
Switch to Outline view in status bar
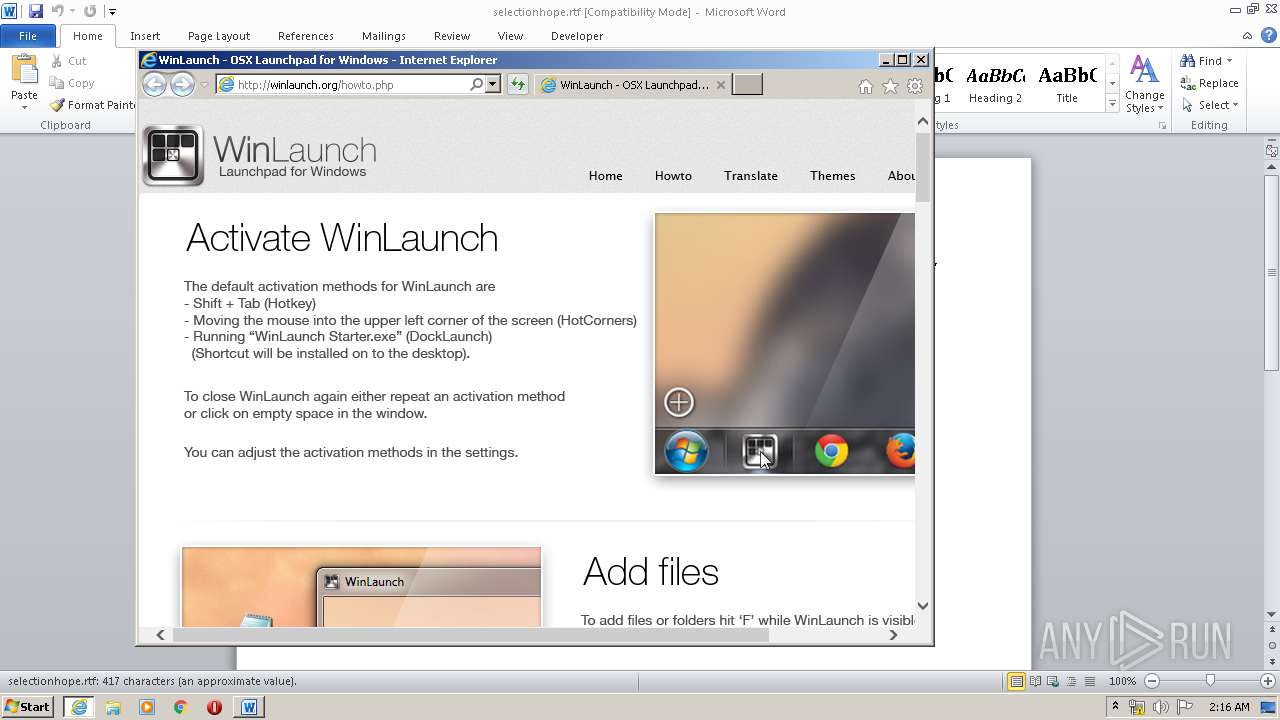pyautogui.click(x=1071, y=681)
